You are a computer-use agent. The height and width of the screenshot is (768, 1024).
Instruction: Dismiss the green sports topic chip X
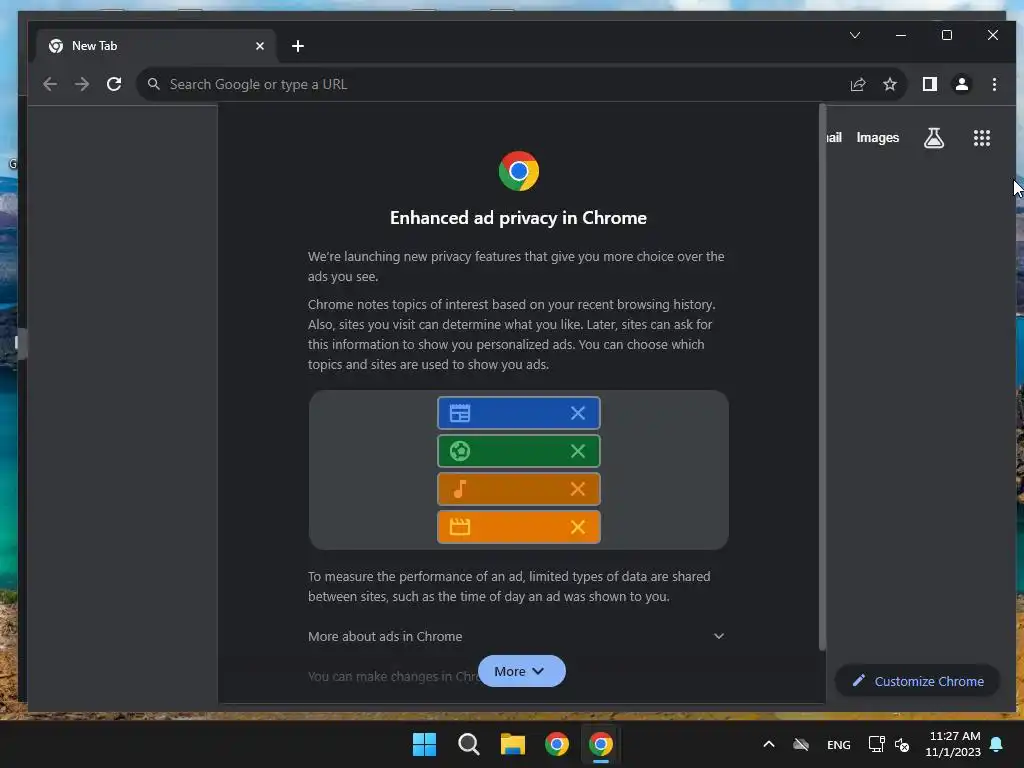click(x=577, y=451)
